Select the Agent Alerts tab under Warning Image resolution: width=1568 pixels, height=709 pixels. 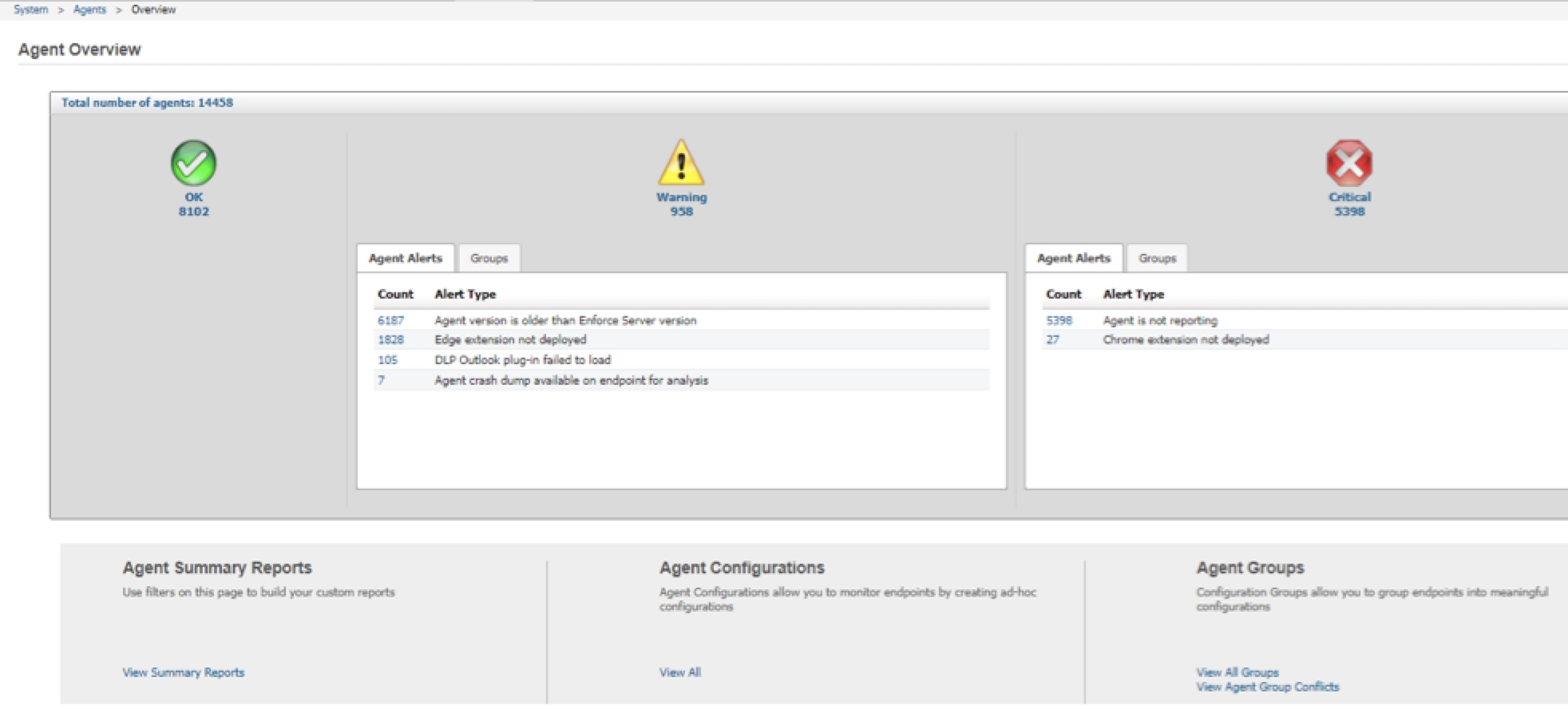pyautogui.click(x=405, y=259)
